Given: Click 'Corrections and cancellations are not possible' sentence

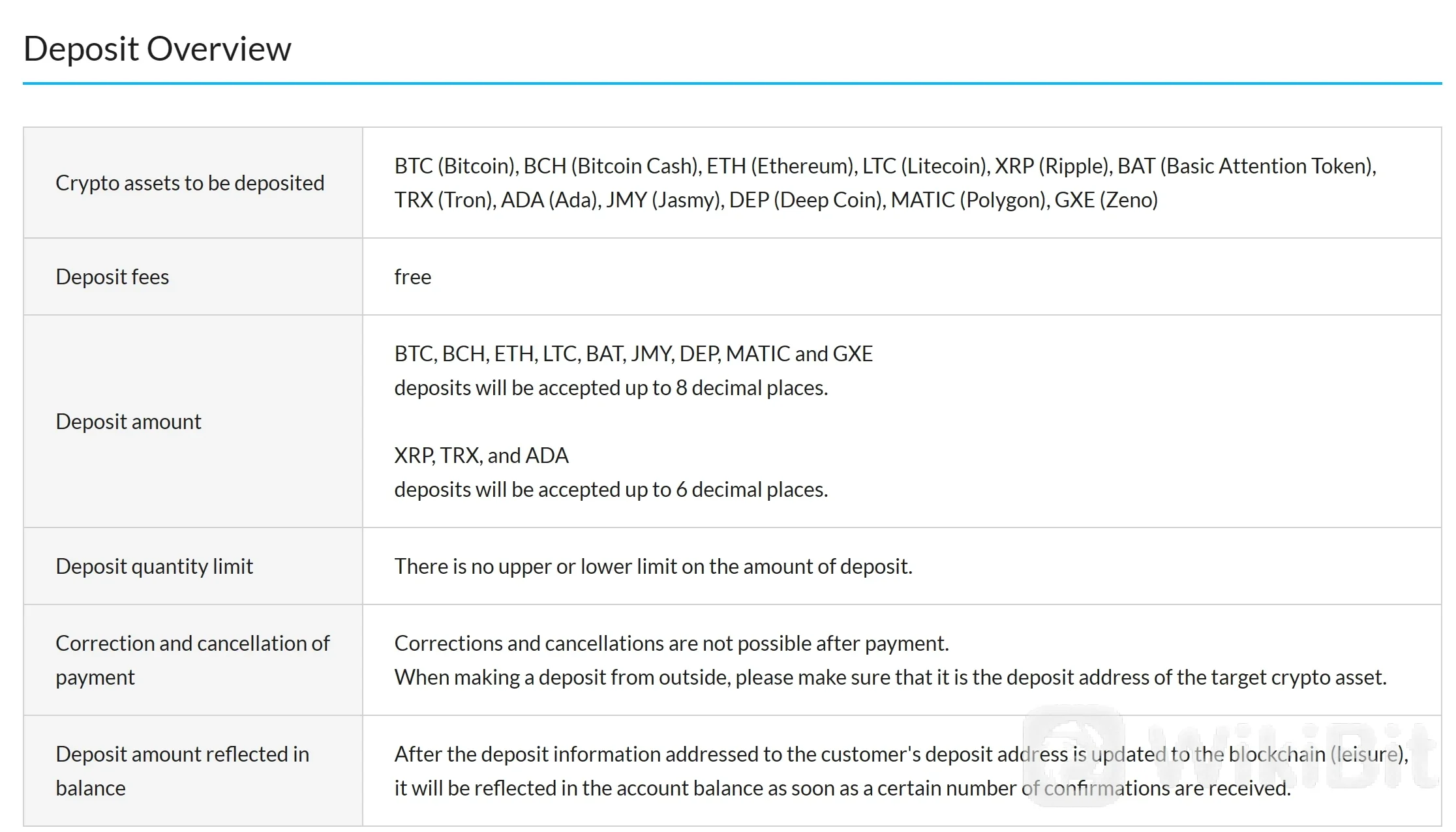Looking at the screenshot, I should point(671,644).
